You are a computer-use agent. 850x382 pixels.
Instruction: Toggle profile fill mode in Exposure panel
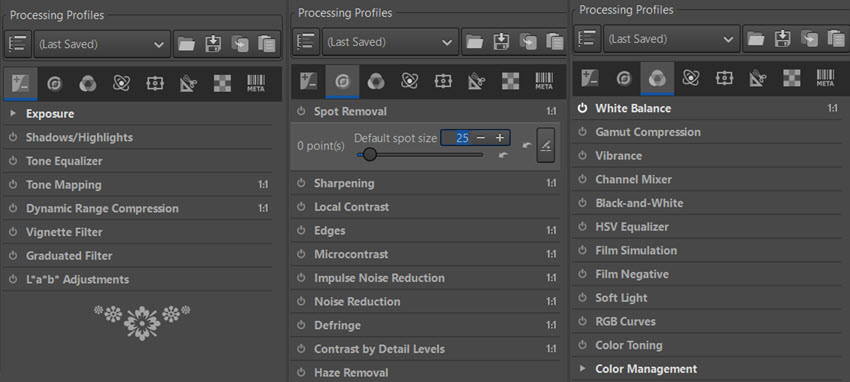click(18, 44)
